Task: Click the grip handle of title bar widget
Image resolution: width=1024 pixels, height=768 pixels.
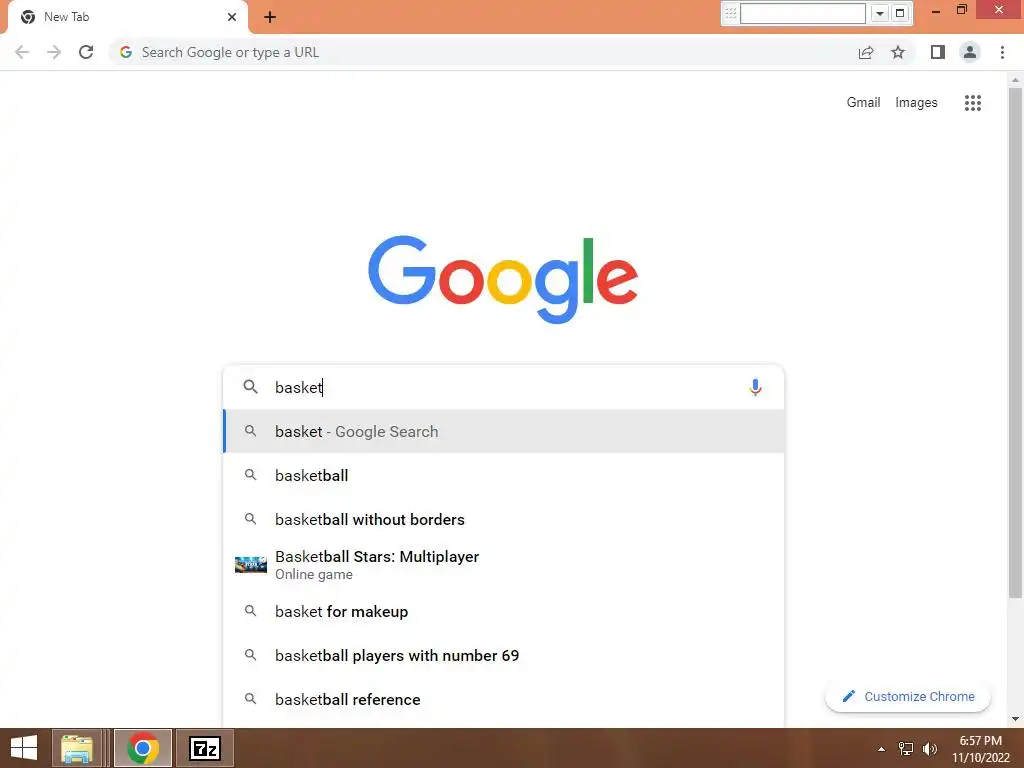Action: (x=730, y=13)
